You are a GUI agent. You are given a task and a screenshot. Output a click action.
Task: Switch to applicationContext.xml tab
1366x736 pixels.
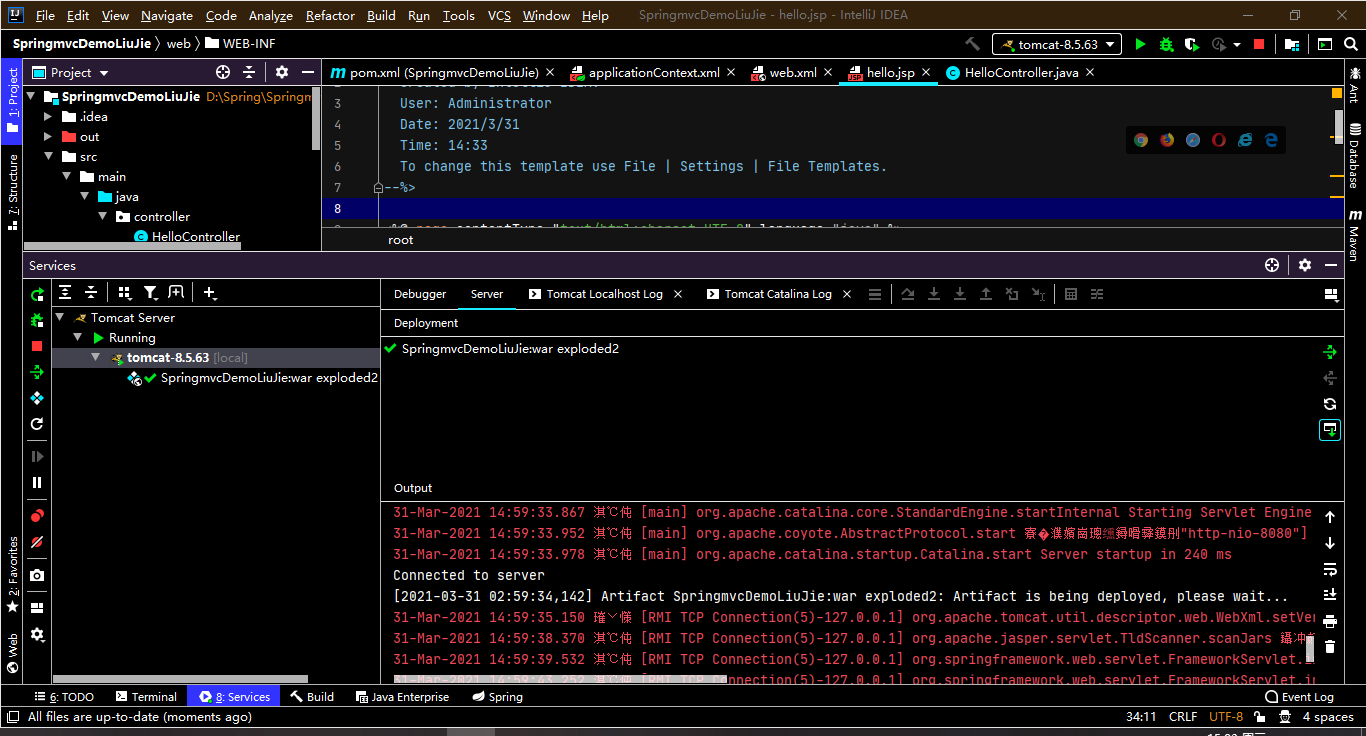(654, 73)
